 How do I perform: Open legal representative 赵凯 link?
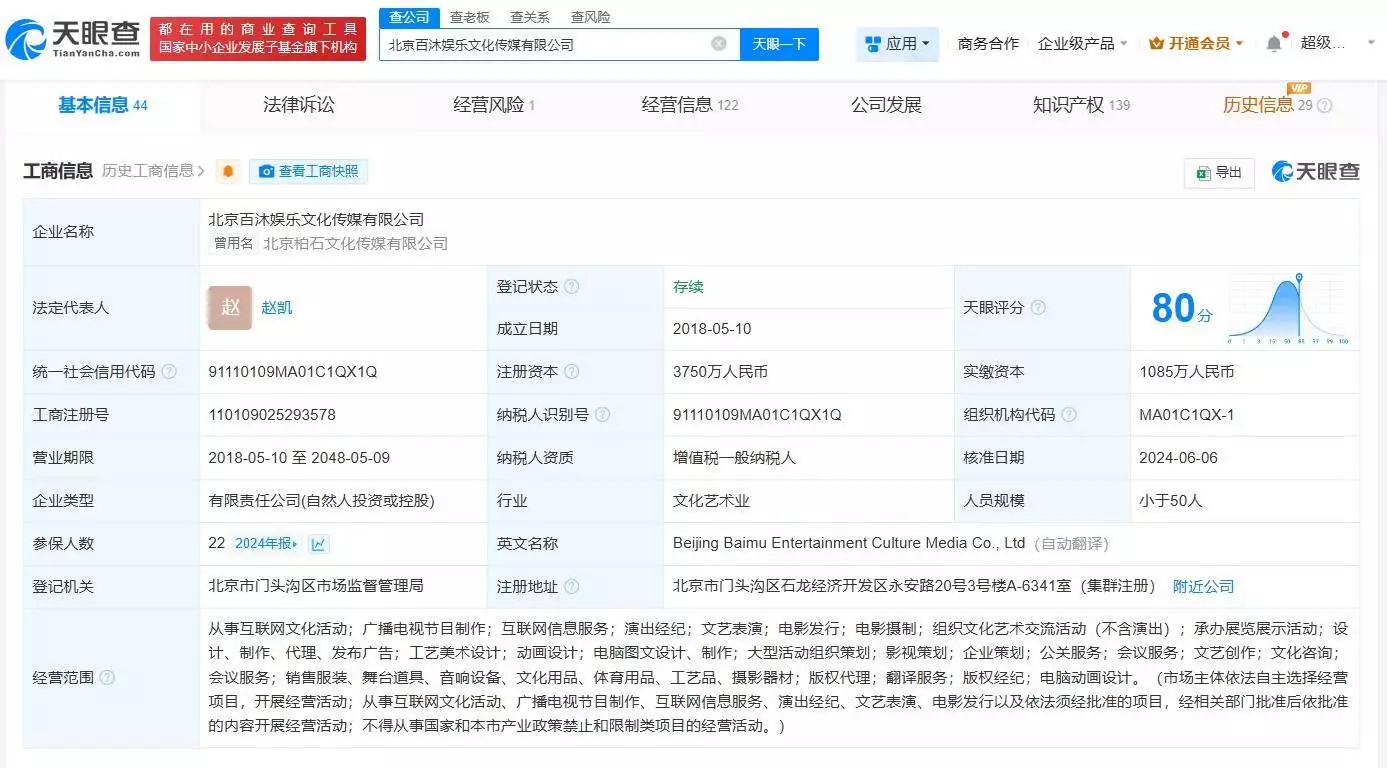277,308
